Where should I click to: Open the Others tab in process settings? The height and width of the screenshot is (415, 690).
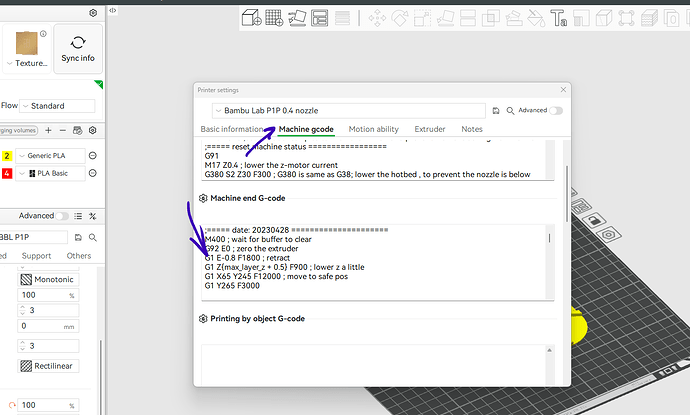[x=79, y=256]
